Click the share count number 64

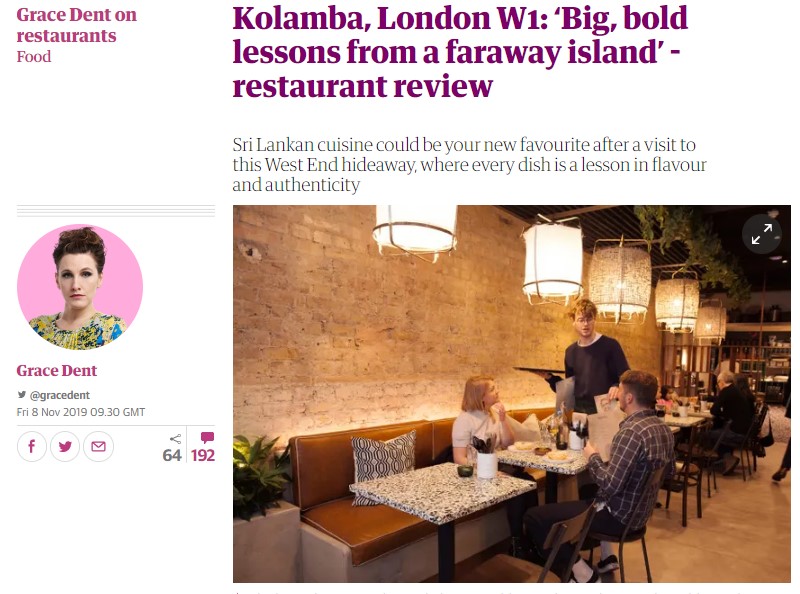click(x=172, y=455)
